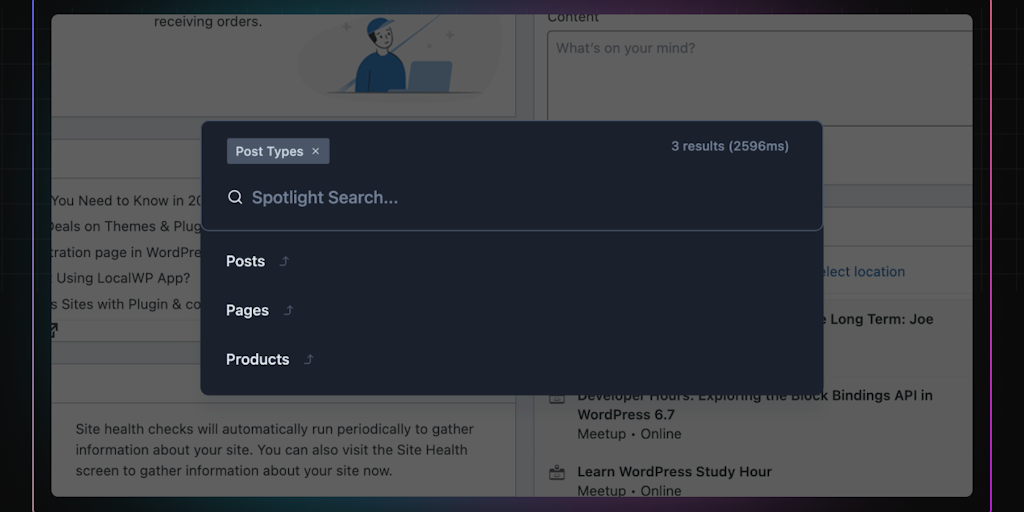Click the external link icon below news list
This screenshot has height=512, width=1024.
[x=53, y=330]
